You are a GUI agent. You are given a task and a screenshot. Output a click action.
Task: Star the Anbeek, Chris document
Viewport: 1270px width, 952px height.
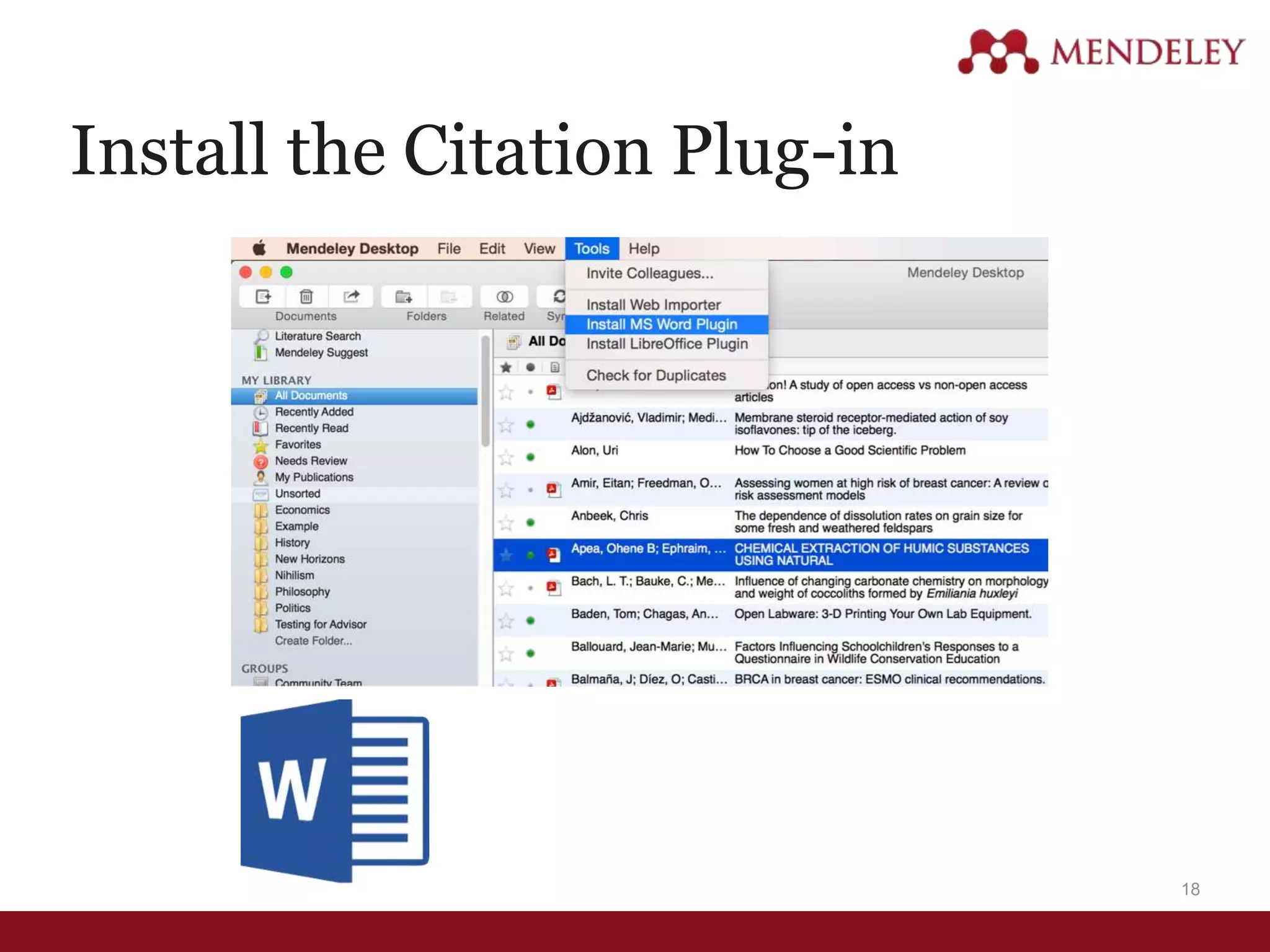506,523
